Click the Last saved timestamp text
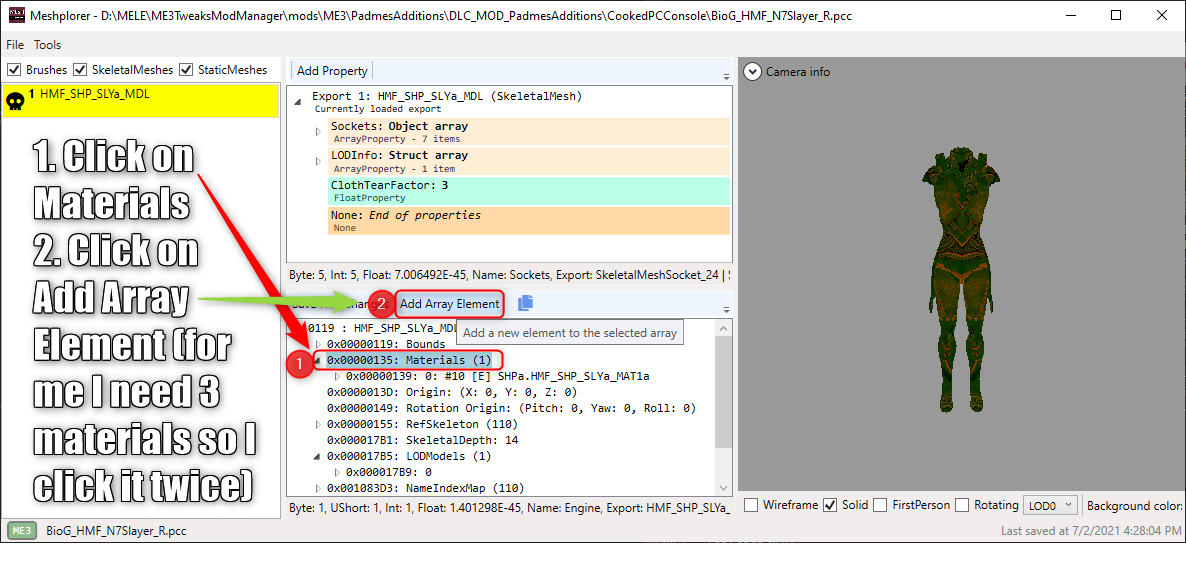The height and width of the screenshot is (581, 1186). 1090,531
